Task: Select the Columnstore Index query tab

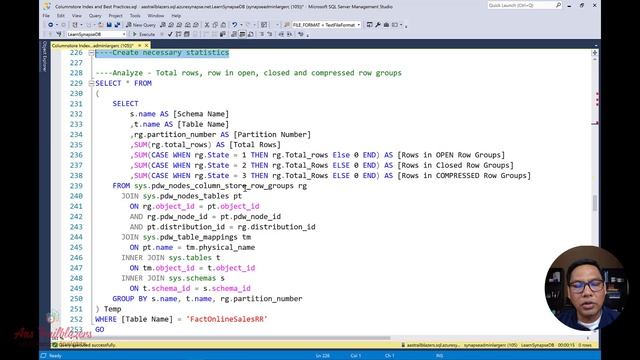Action: (93, 45)
